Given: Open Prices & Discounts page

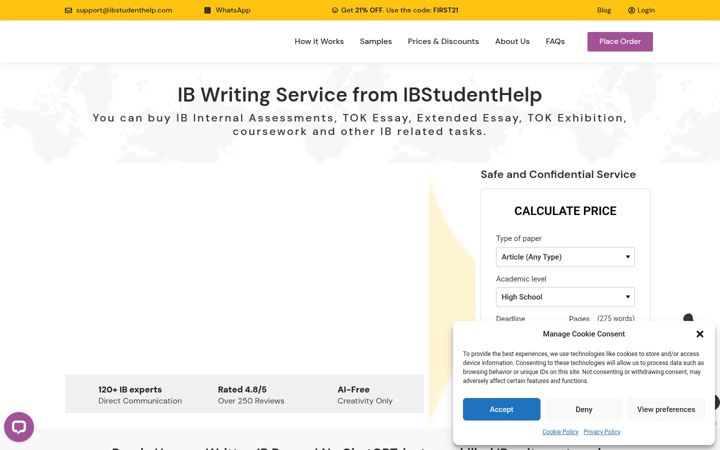Looking at the screenshot, I should tap(443, 41).
